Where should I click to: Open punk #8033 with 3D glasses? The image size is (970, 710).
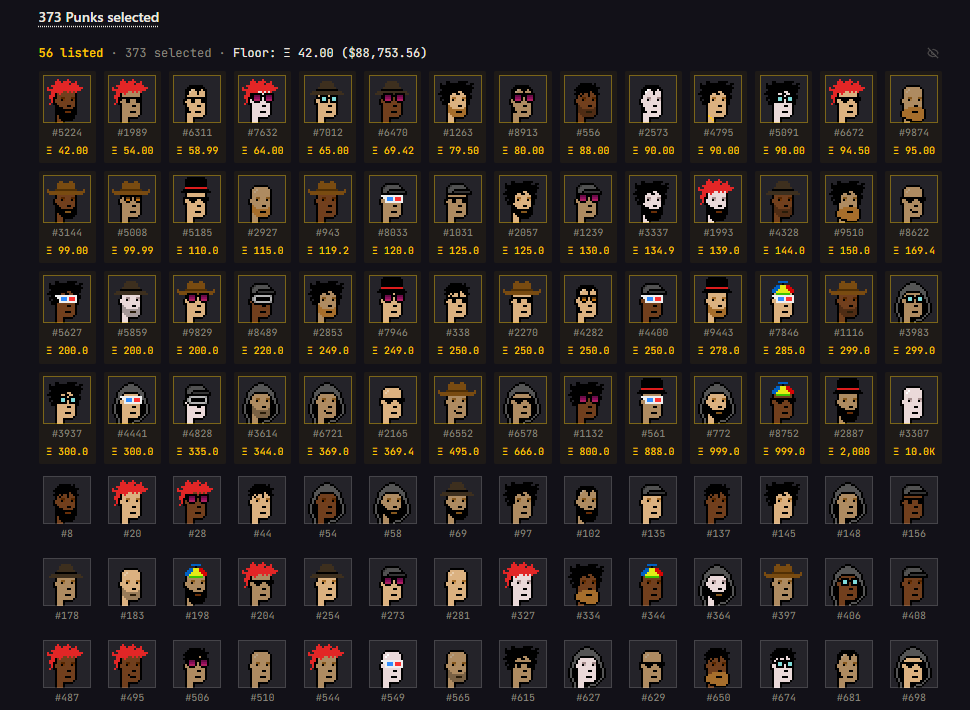pos(392,199)
